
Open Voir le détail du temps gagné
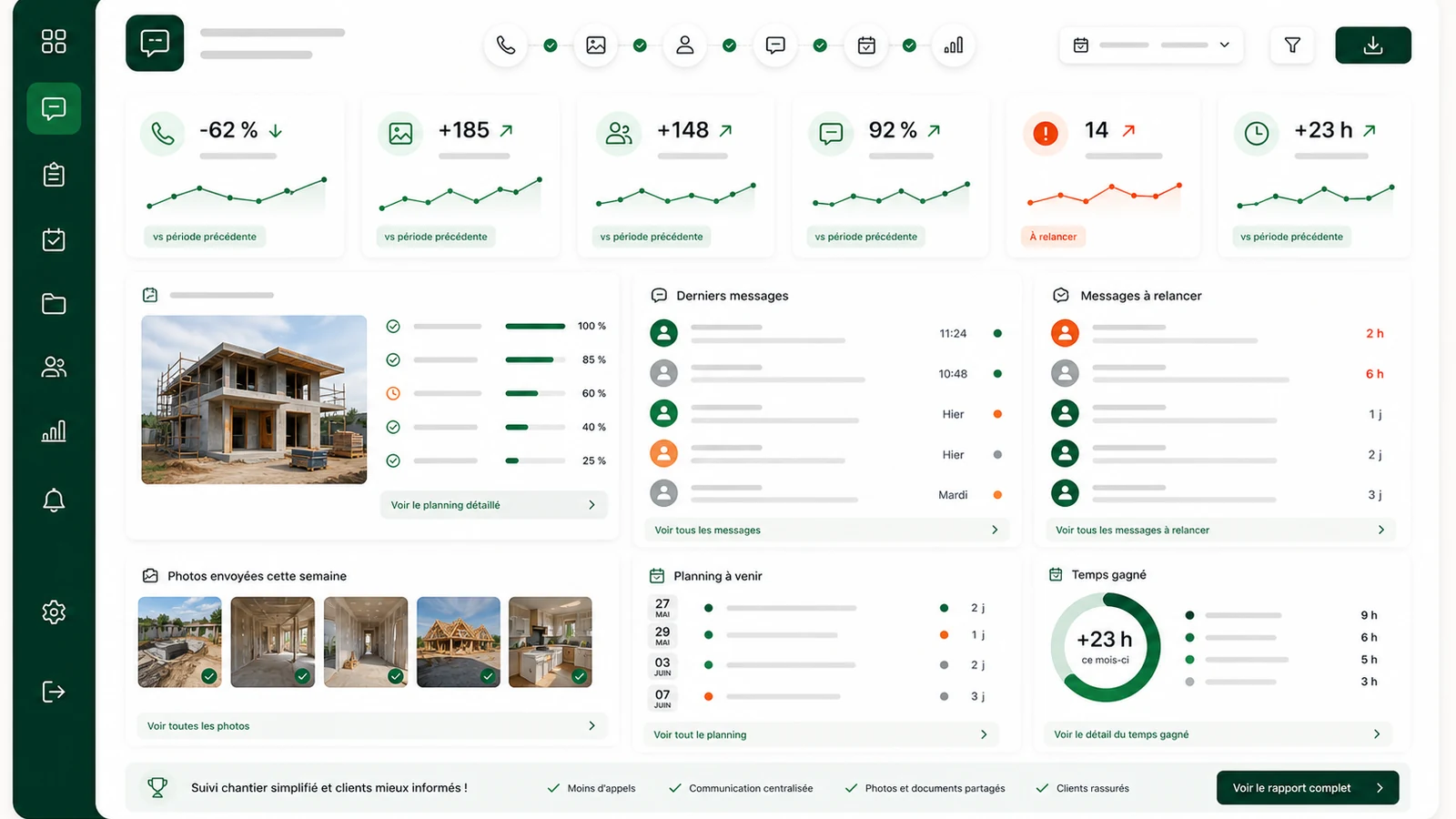(1217, 734)
